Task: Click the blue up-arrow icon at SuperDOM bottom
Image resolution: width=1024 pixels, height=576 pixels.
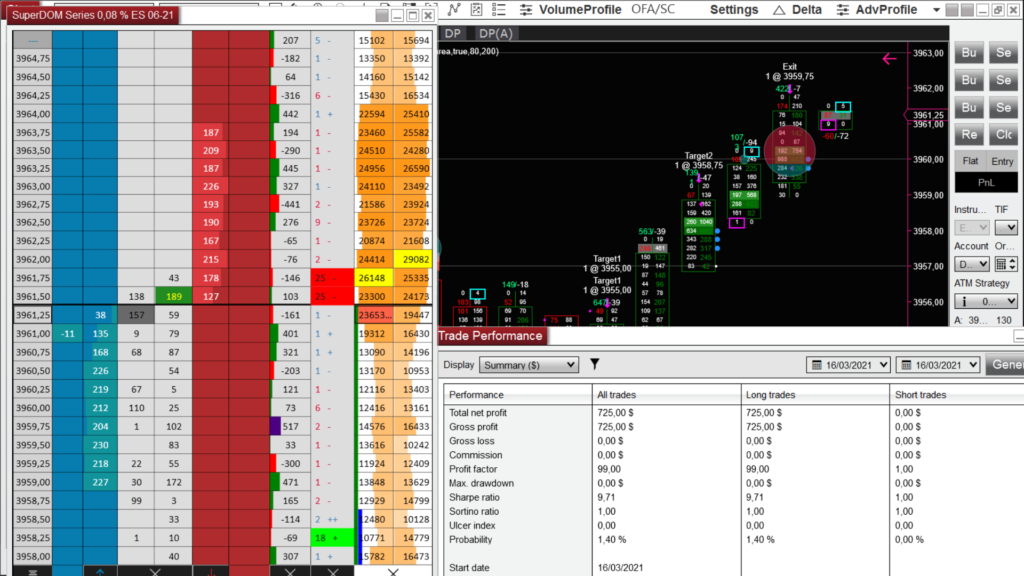Action: click(x=100, y=573)
